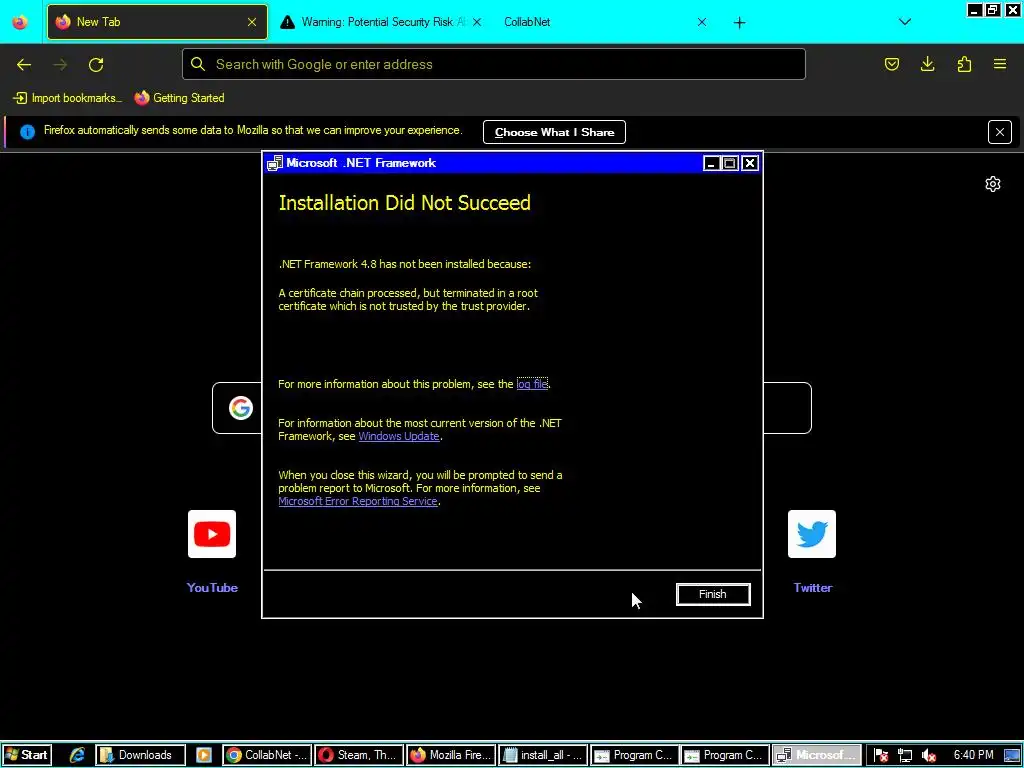Open the log file link
Screen dimensions: 1024x768
[x=532, y=384]
